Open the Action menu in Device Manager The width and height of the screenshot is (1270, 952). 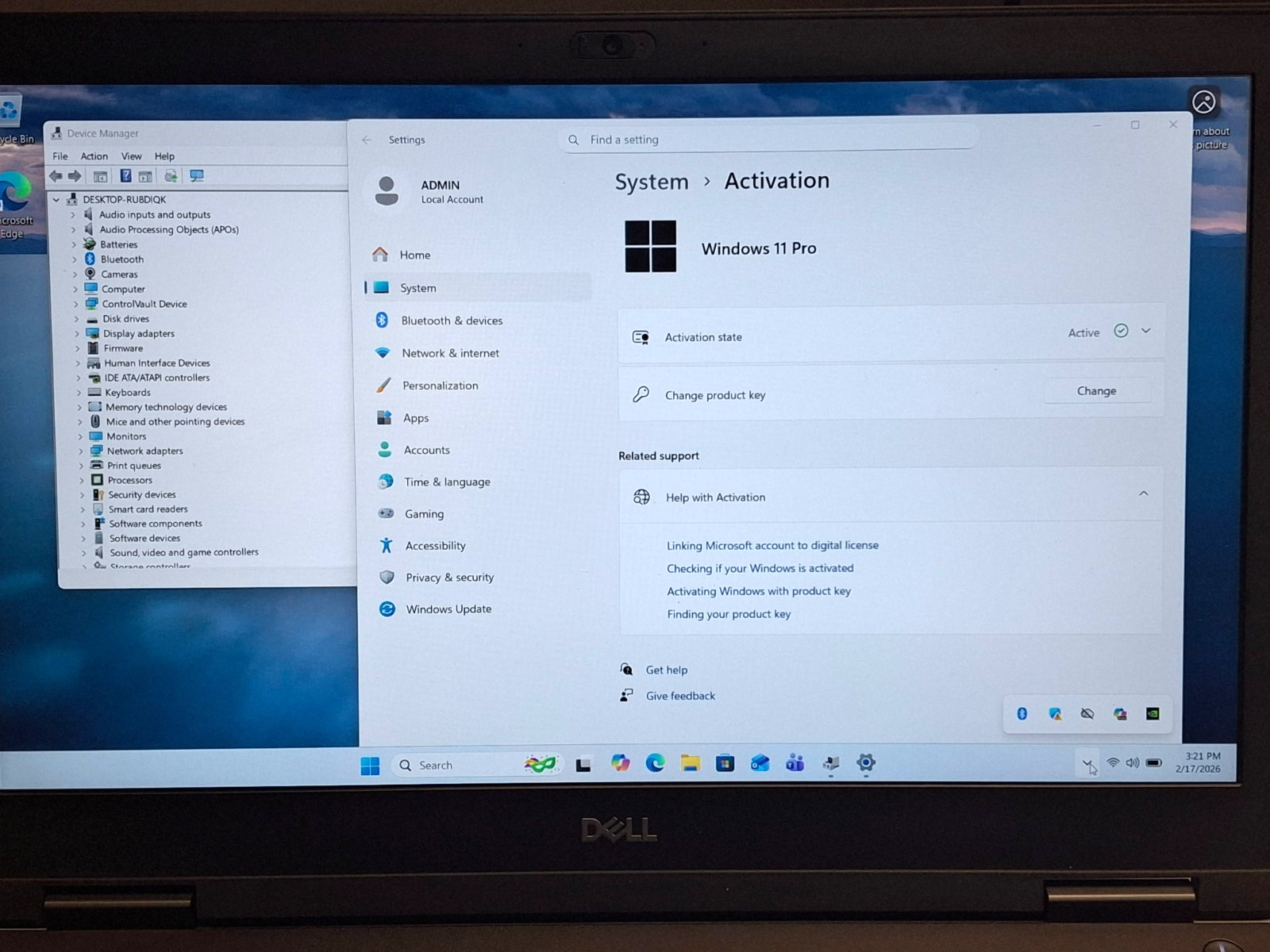point(94,156)
